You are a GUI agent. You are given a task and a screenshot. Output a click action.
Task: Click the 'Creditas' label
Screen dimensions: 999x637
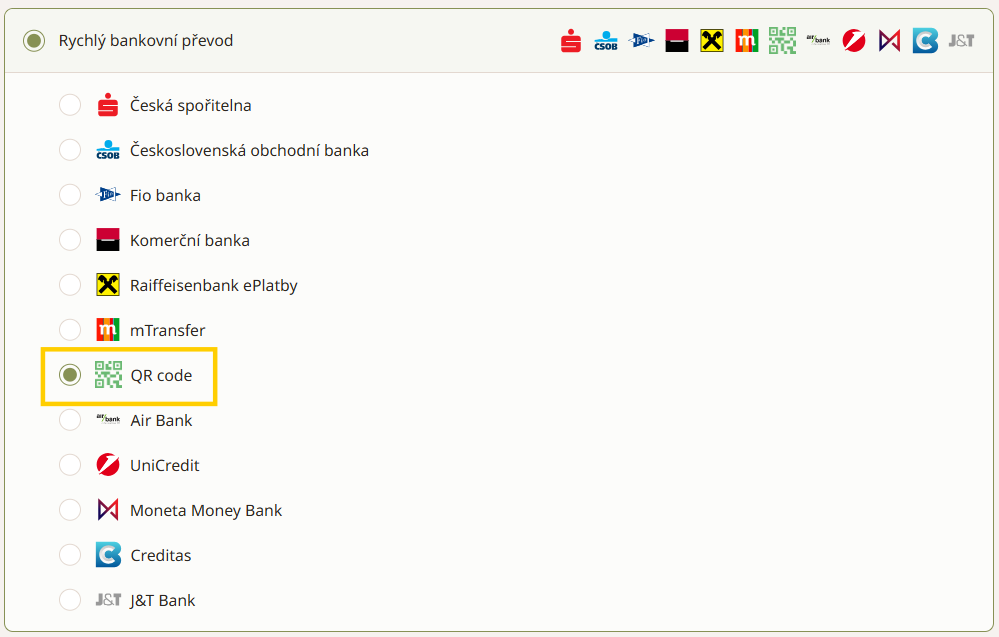161,555
